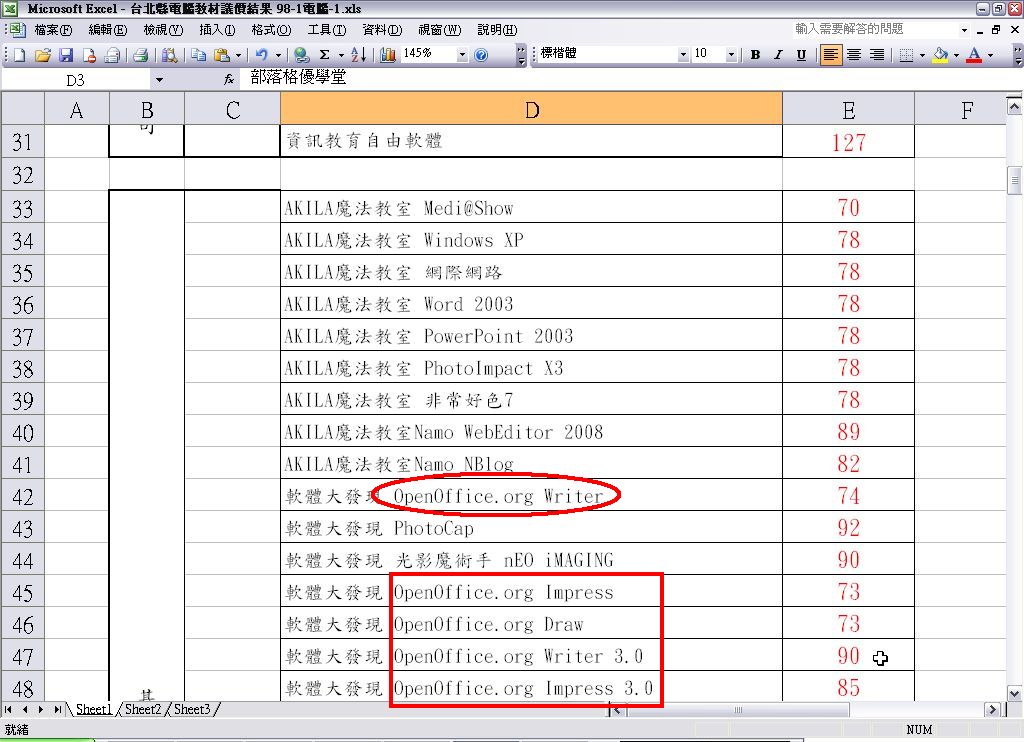This screenshot has width=1024, height=742.
Task: Open the 插入(I) Insert menu
Action: pos(217,30)
